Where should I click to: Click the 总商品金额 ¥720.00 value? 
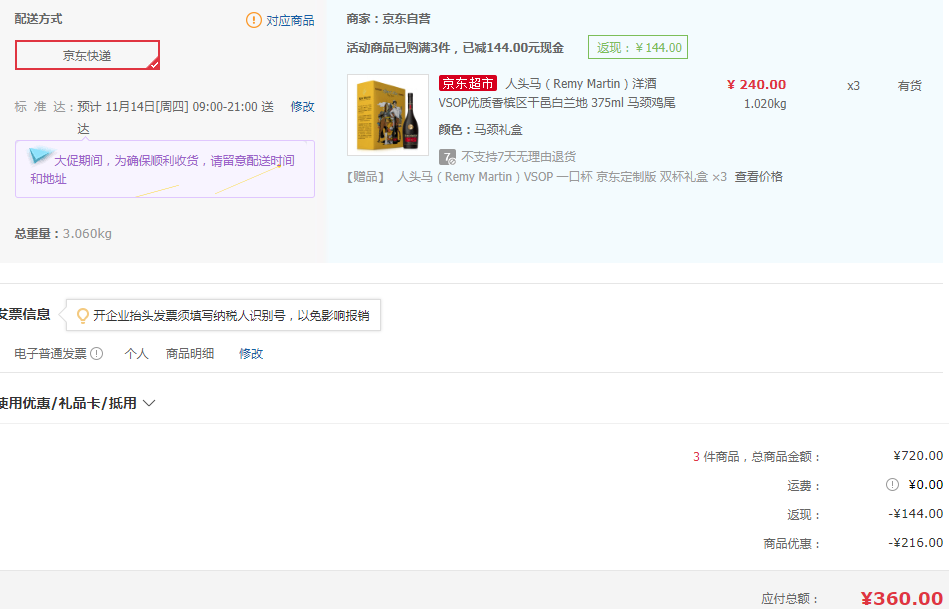click(918, 456)
